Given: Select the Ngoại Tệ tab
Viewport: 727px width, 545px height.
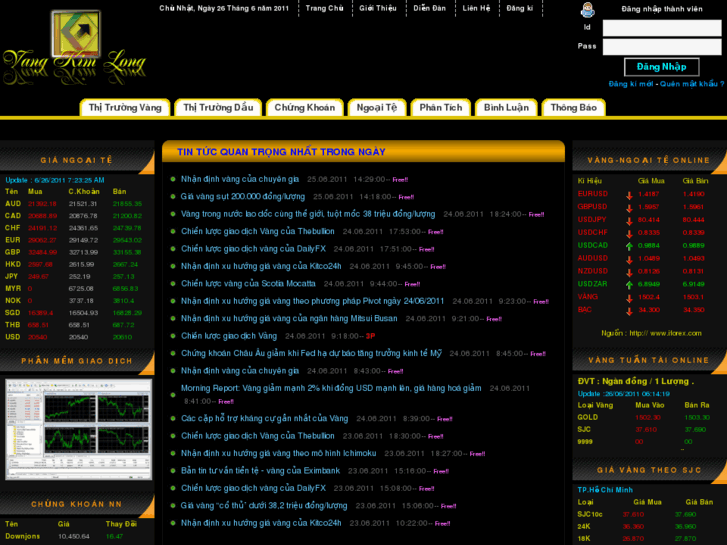Looking at the screenshot, I should tap(377, 108).
